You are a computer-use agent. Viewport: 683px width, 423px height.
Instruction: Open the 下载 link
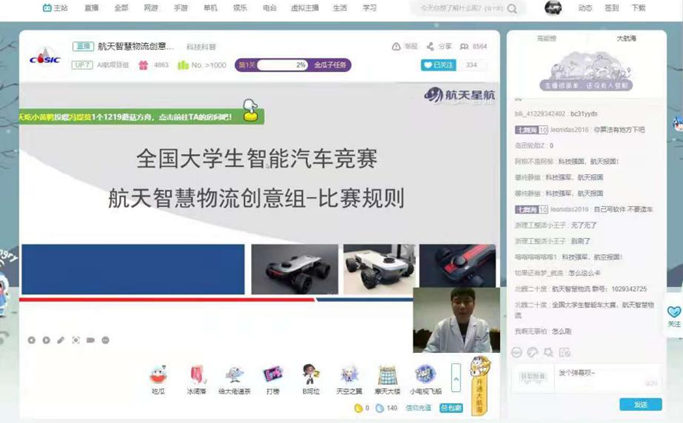(x=639, y=8)
